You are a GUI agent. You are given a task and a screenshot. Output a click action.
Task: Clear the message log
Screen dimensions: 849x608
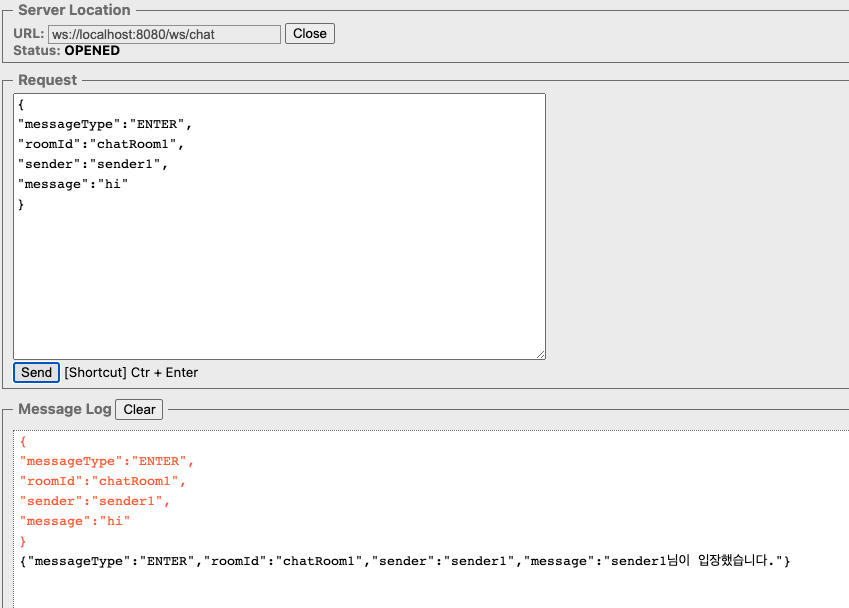(x=139, y=409)
